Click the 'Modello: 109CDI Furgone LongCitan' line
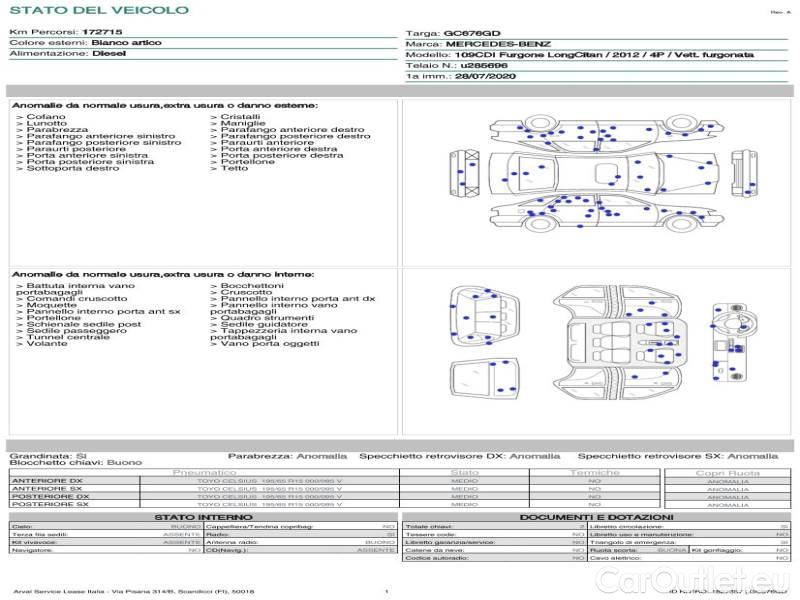This screenshot has height=600, width=800. (x=579, y=55)
